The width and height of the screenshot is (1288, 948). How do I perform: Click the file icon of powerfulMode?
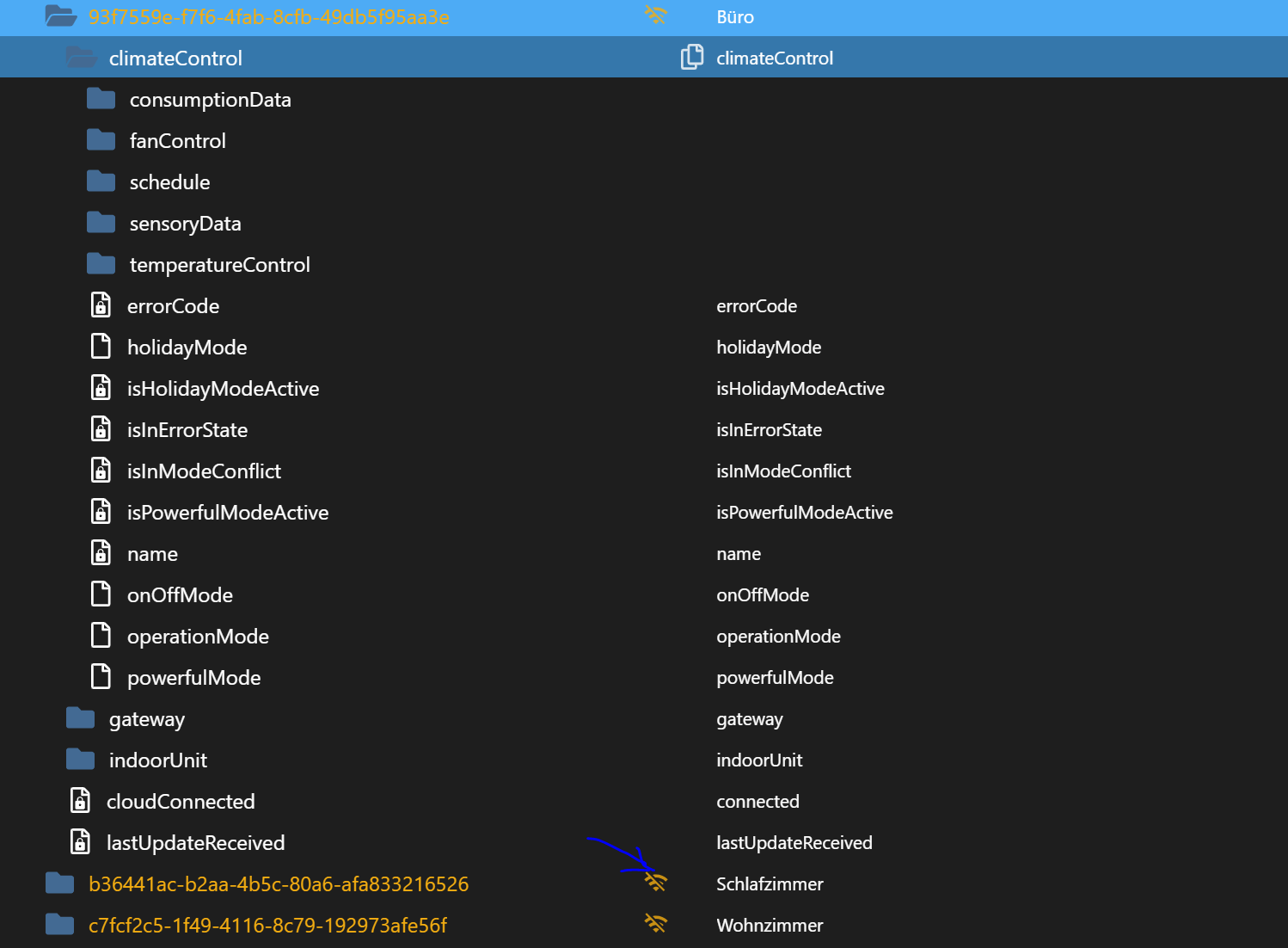[101, 676]
